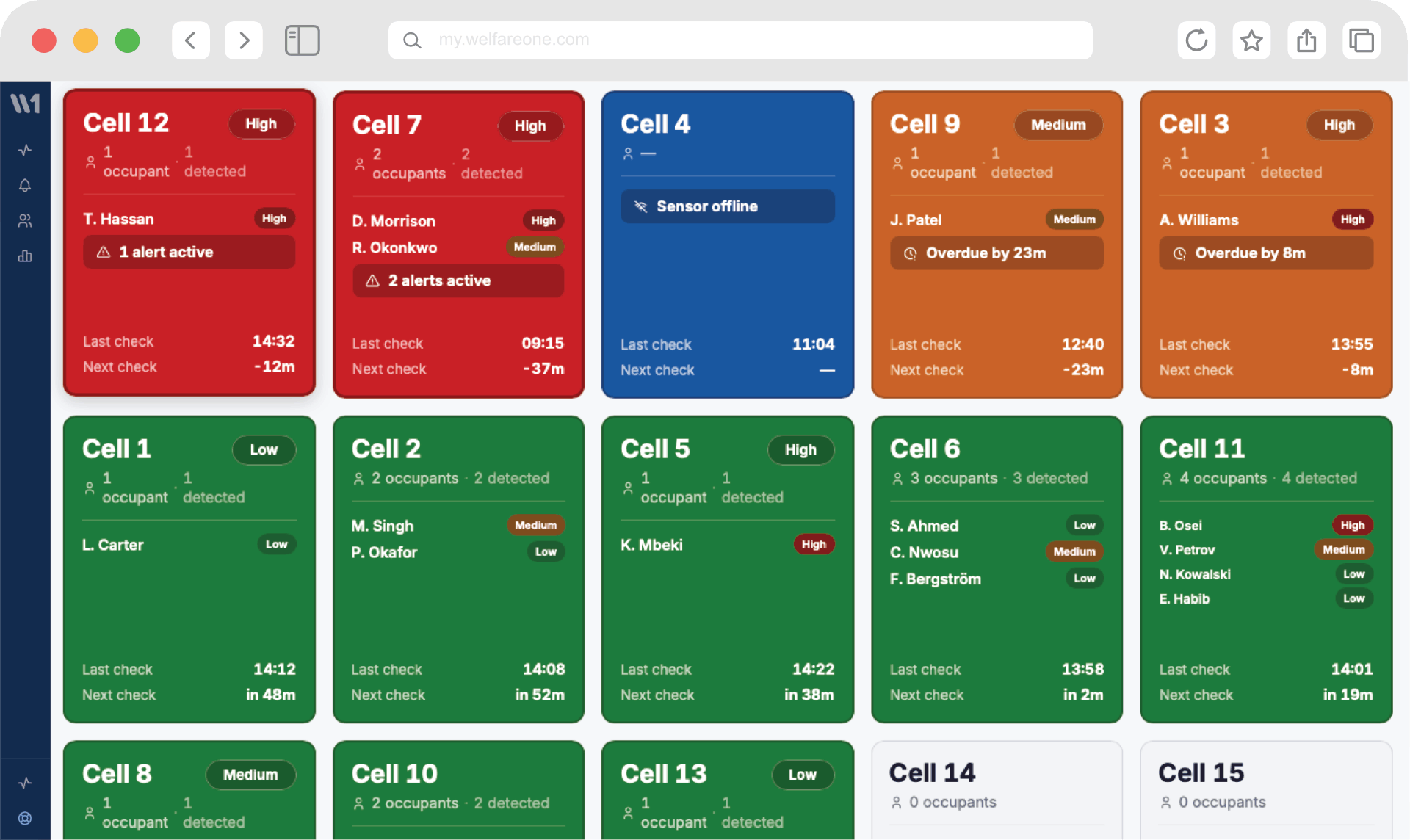The height and width of the screenshot is (840, 1410).
Task: Open the reports bar chart icon in sidebar
Action: click(x=25, y=256)
